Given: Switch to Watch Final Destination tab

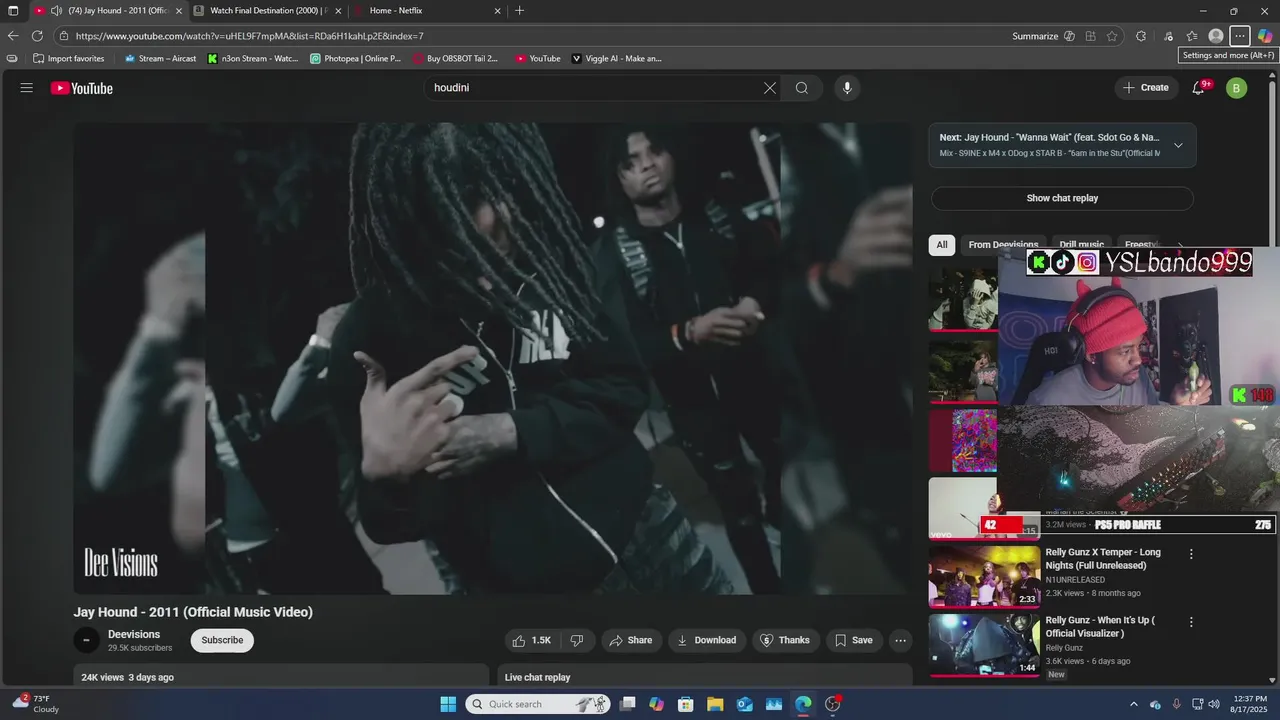Looking at the screenshot, I should [x=268, y=11].
